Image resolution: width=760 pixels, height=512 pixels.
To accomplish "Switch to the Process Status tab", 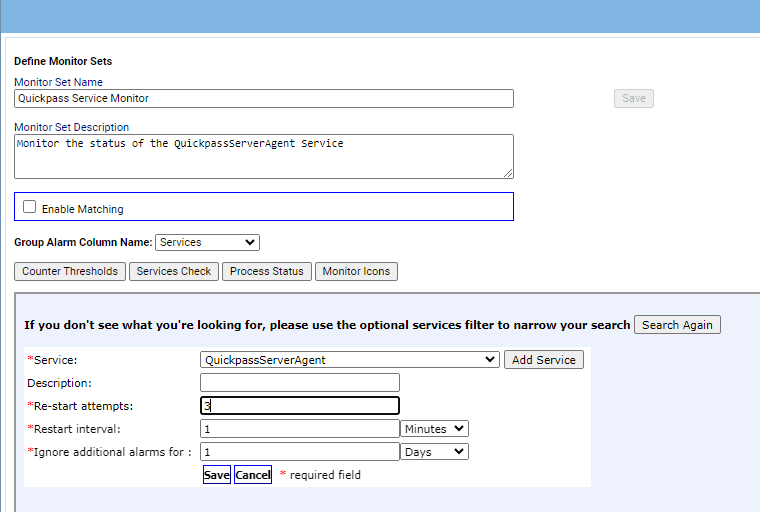I will pos(267,272).
